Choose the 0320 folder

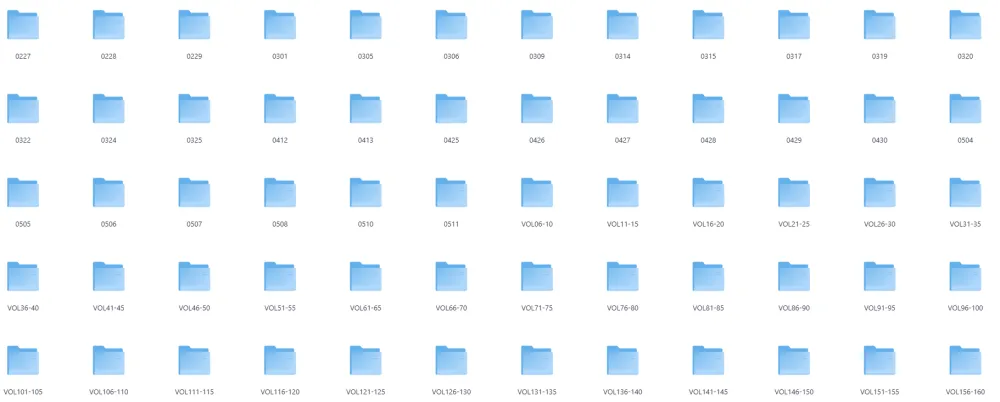965,25
